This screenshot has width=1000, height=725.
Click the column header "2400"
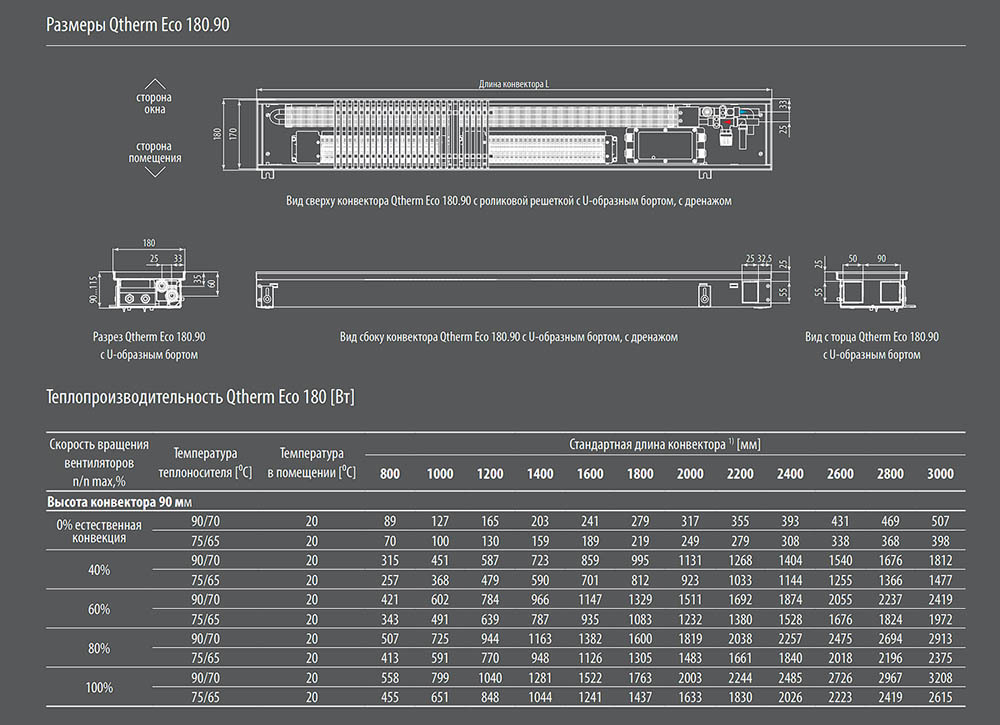[790, 474]
